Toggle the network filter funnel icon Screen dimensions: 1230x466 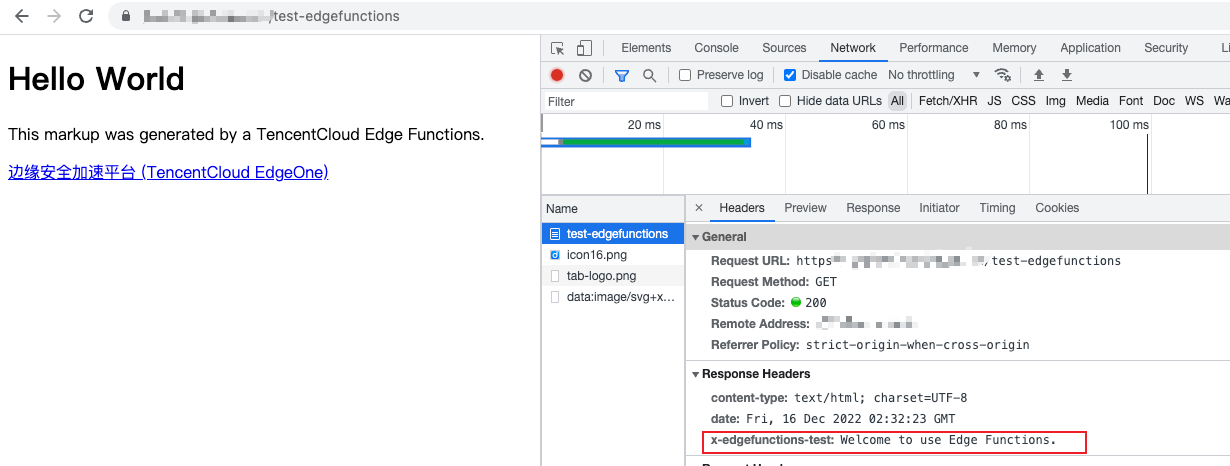pyautogui.click(x=621, y=75)
